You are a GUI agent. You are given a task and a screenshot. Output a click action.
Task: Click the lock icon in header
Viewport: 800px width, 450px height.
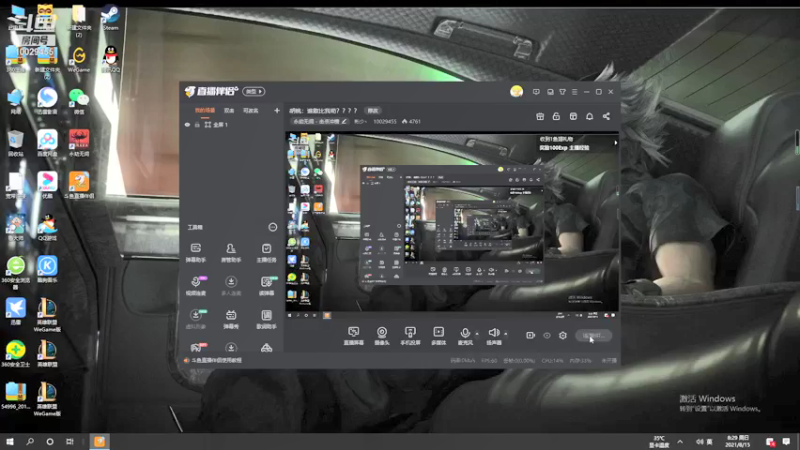(x=556, y=116)
